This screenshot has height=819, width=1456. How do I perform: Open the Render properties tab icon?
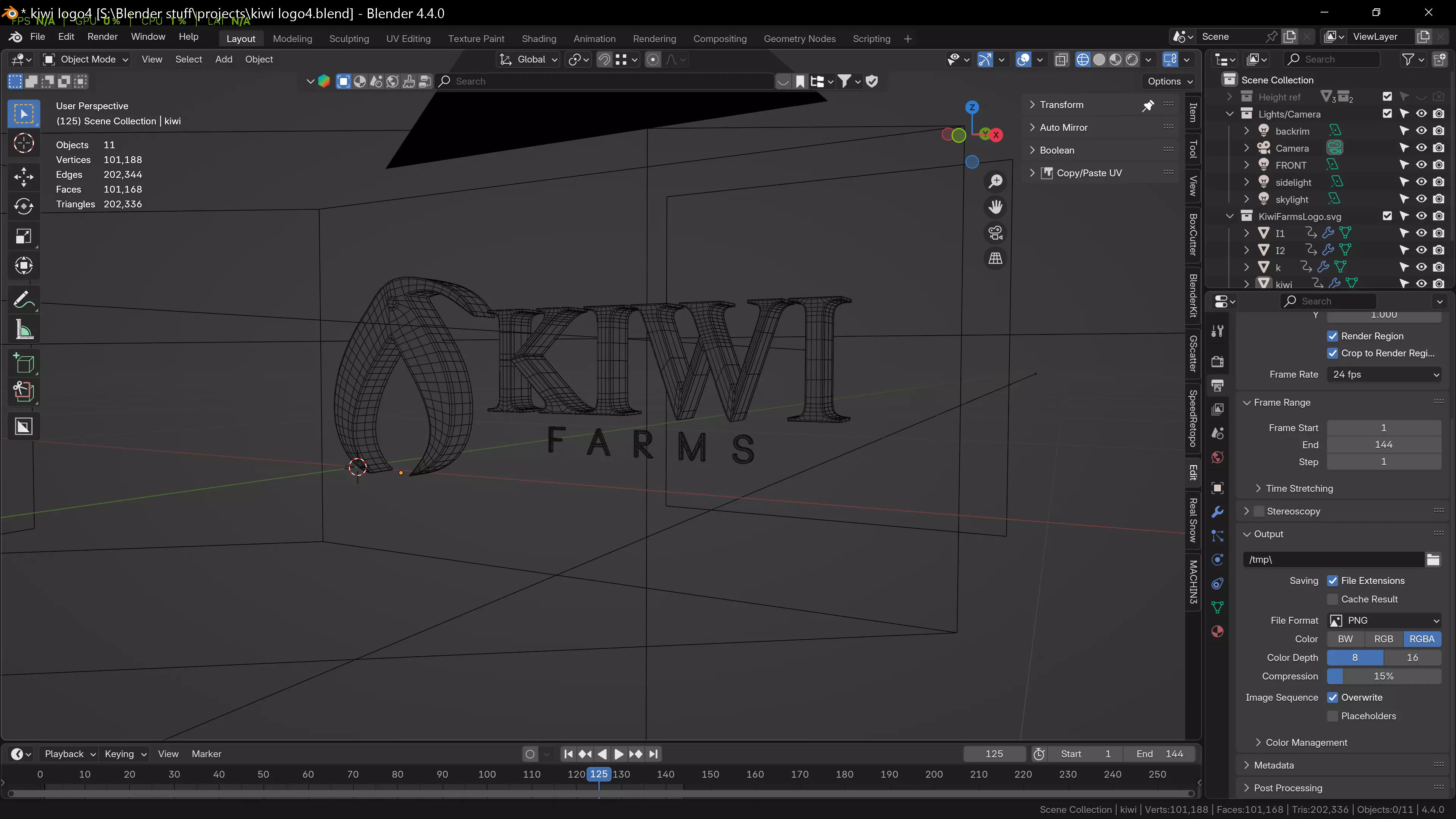(1218, 361)
